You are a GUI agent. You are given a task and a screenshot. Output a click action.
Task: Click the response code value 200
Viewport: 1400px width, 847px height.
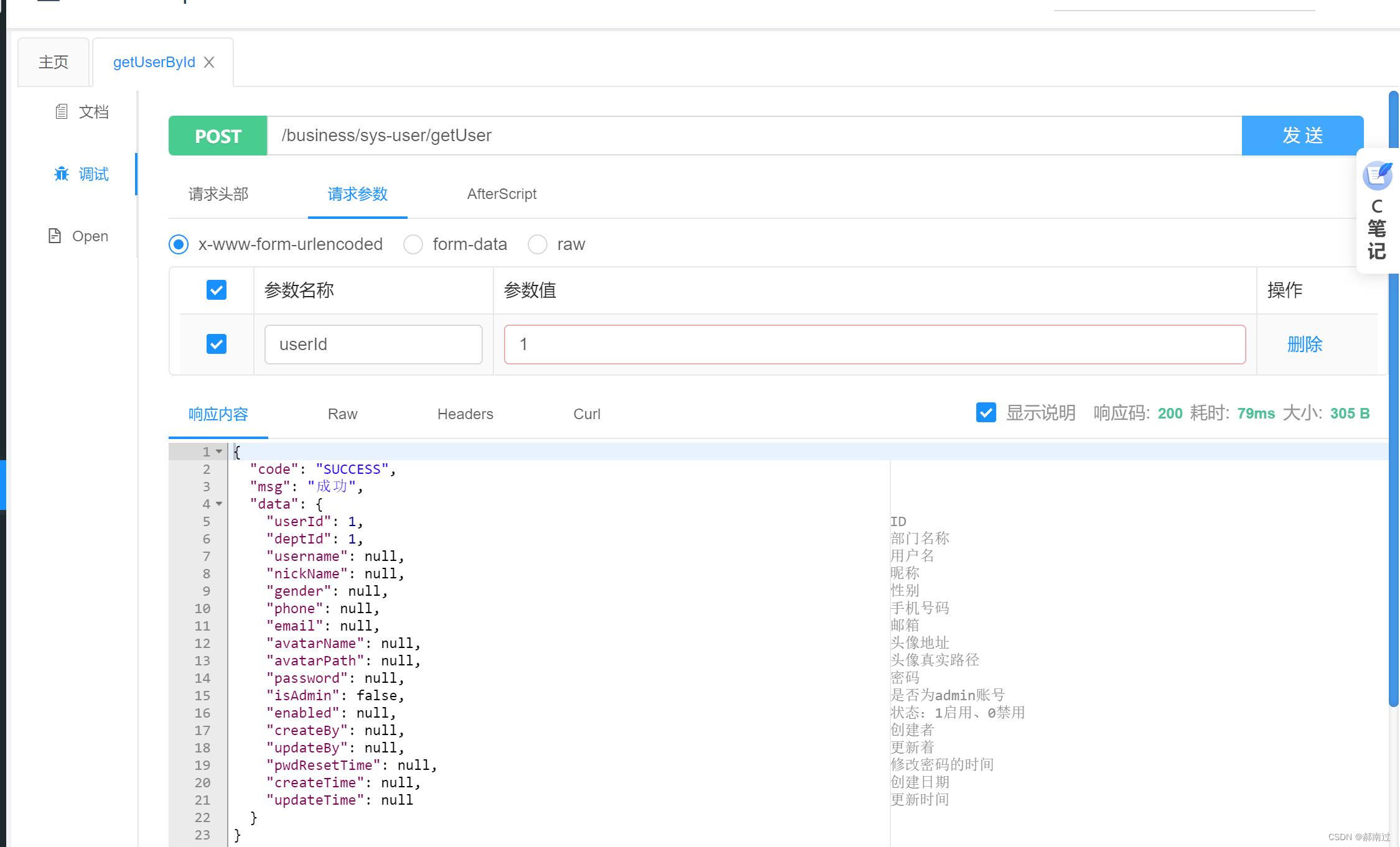(1170, 414)
